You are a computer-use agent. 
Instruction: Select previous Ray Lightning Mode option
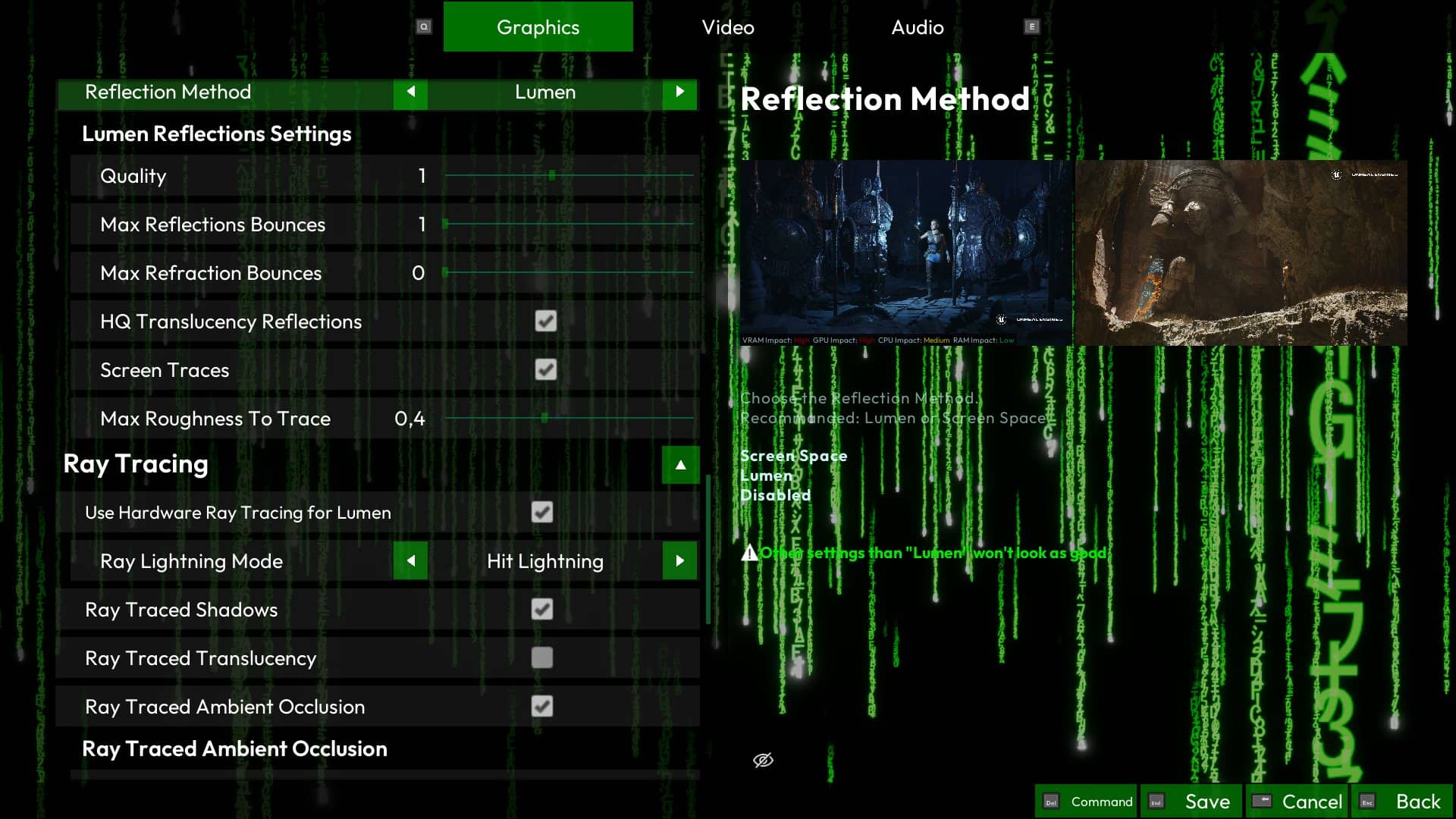pos(410,561)
